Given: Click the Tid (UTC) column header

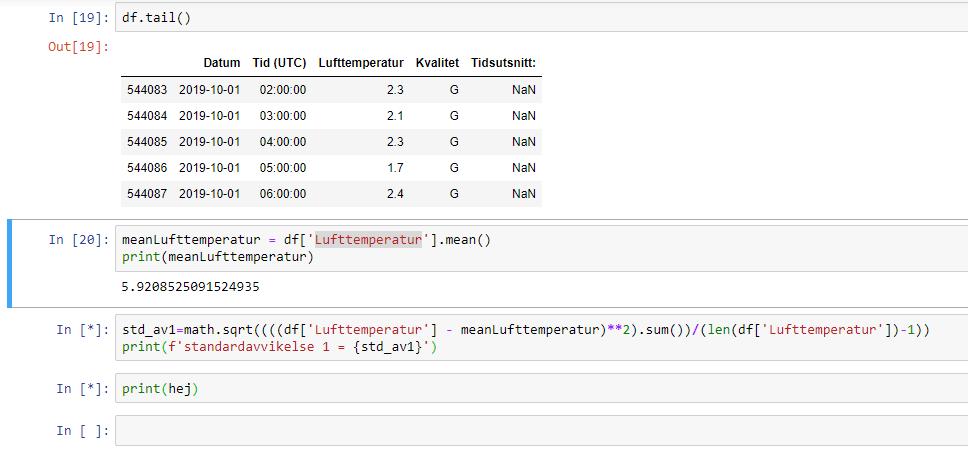Looking at the screenshot, I should tap(279, 63).
